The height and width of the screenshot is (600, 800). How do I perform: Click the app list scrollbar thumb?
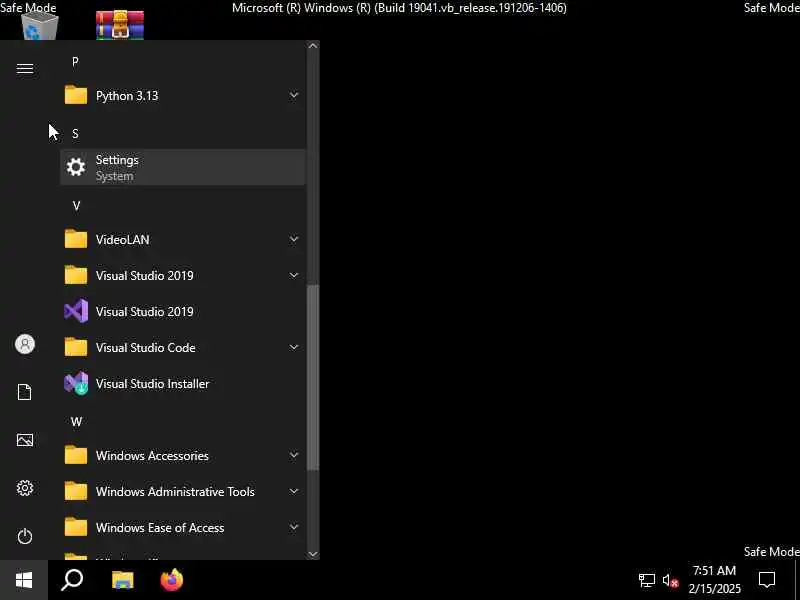pos(313,377)
